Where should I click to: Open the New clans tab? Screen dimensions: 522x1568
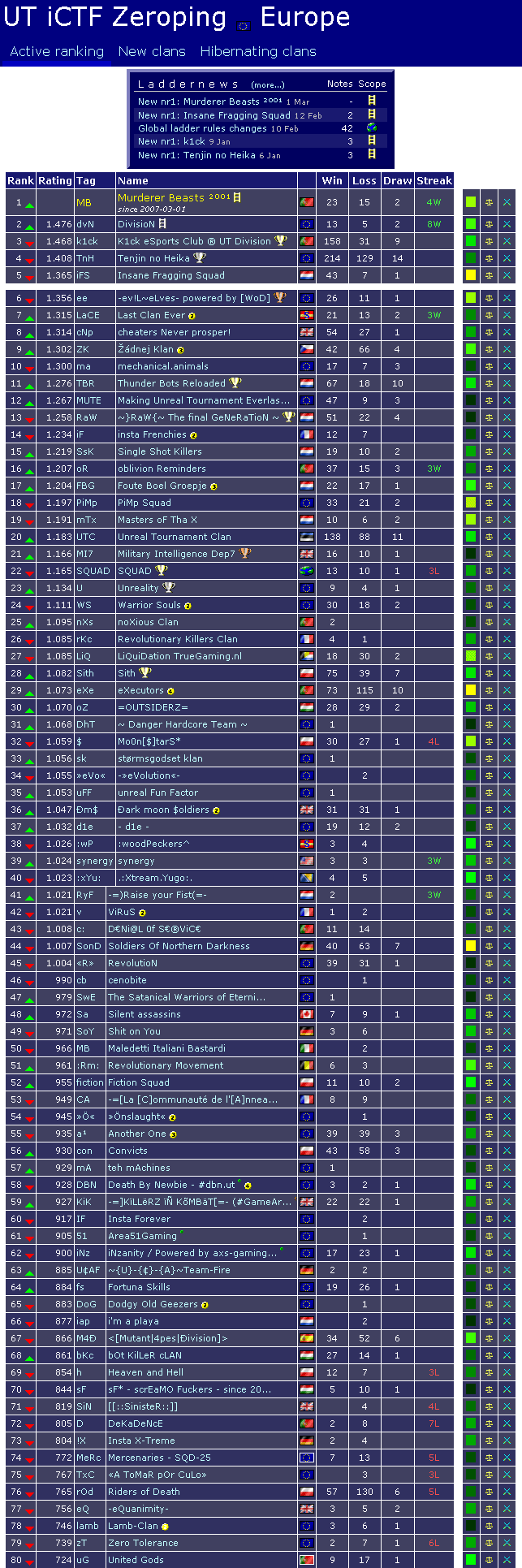tap(152, 52)
